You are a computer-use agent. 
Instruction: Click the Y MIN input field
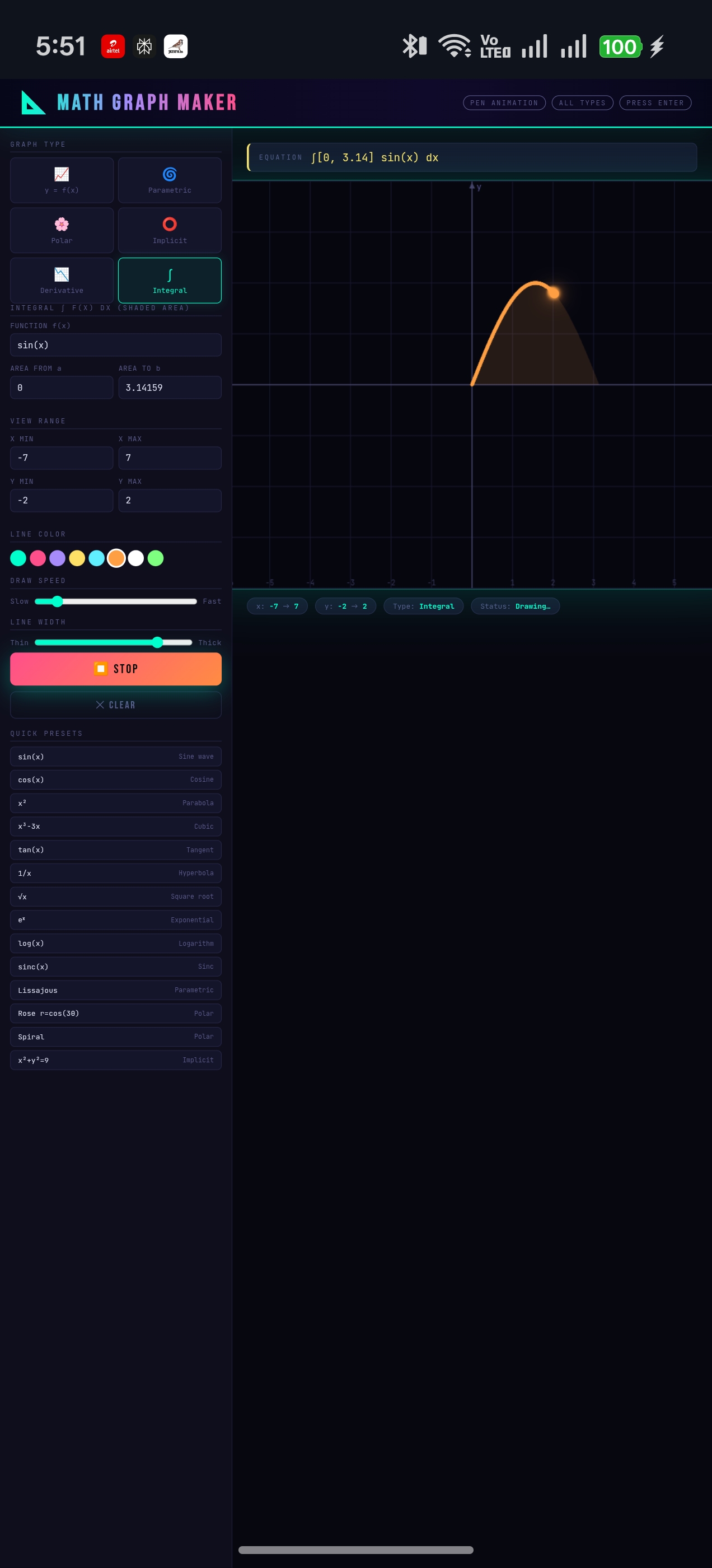pyautogui.click(x=62, y=500)
